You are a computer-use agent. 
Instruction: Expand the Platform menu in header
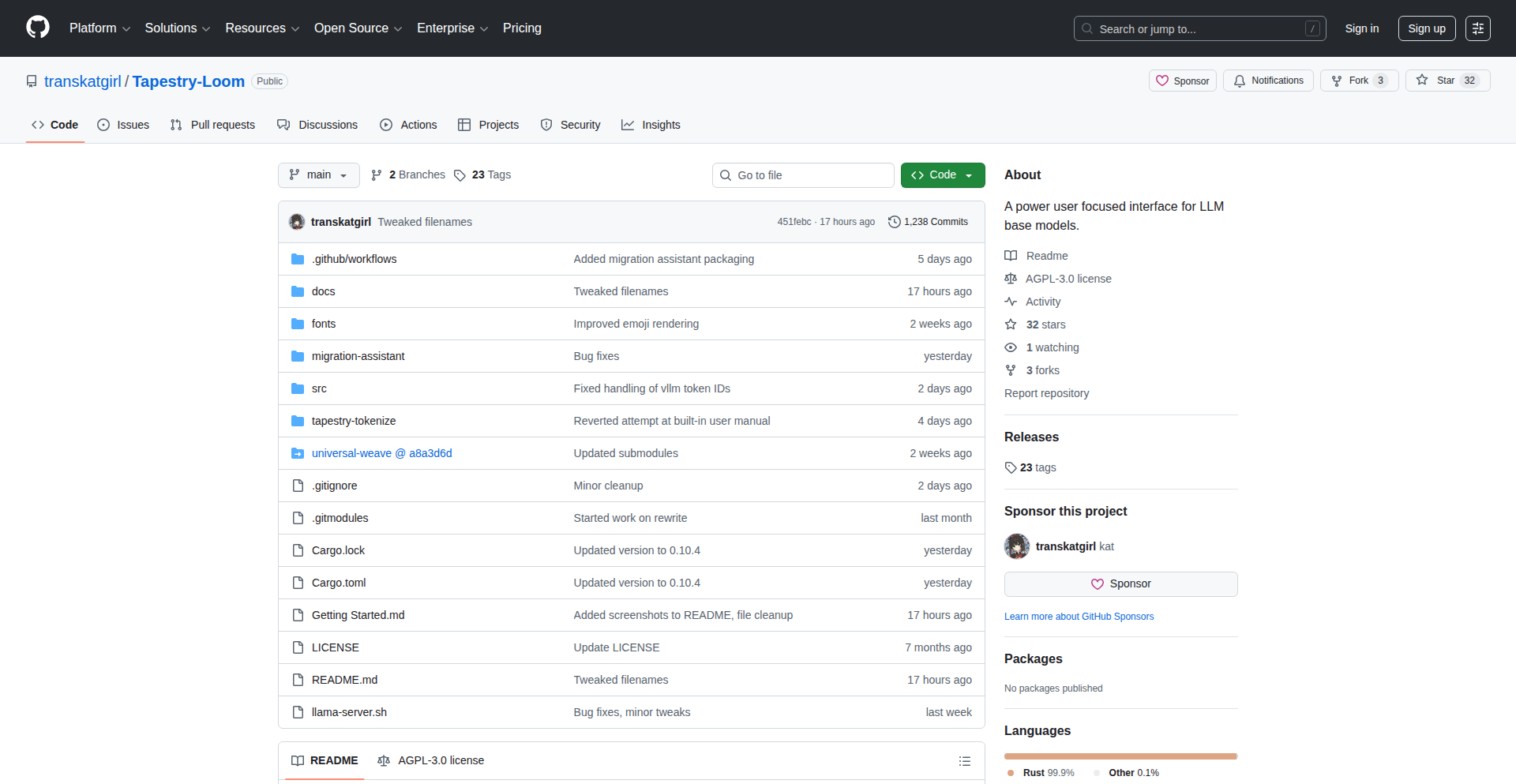click(x=99, y=28)
